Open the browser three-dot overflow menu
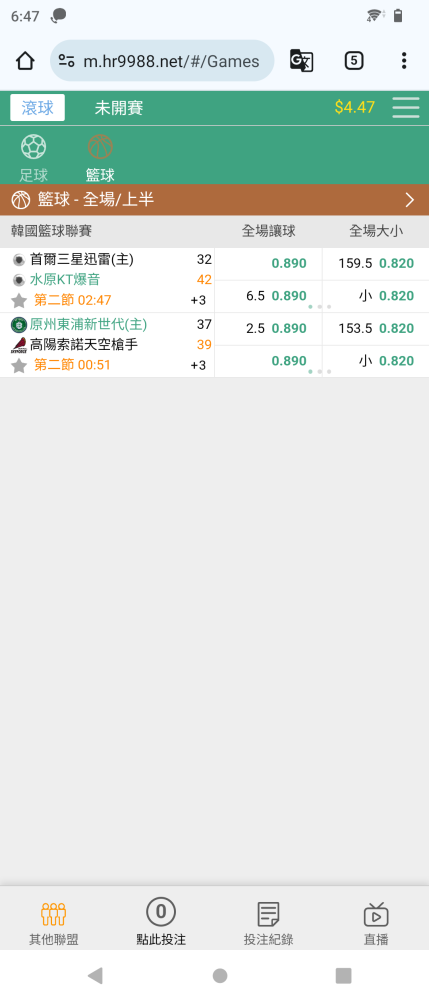The width and height of the screenshot is (429, 1000). (x=404, y=61)
